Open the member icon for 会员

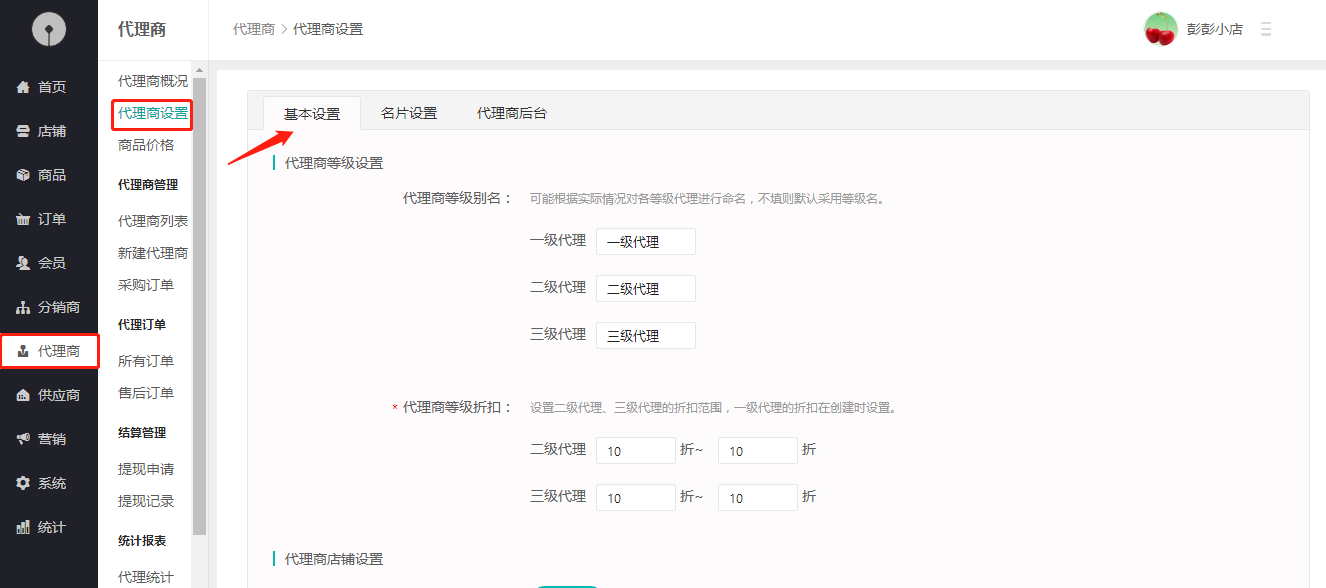pos(23,263)
